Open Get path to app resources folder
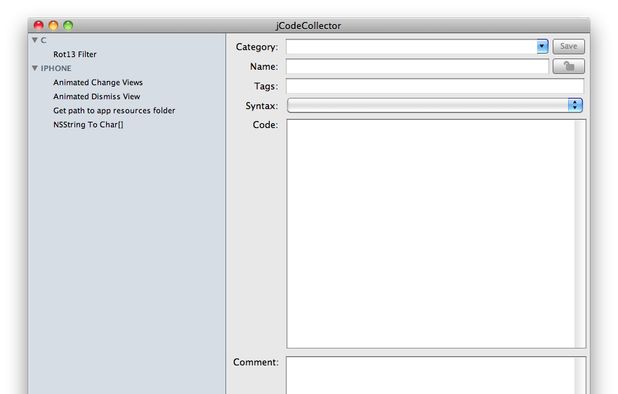This screenshot has height=394, width=618. [114, 111]
